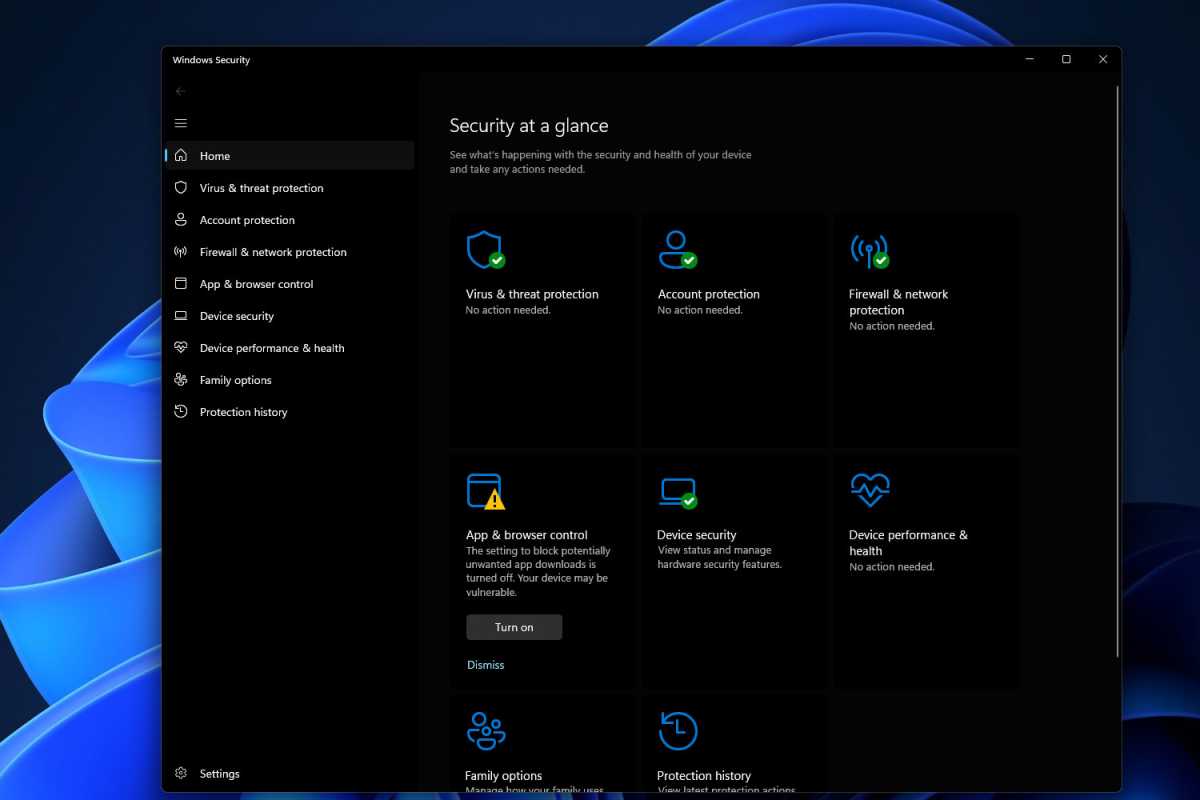Click the Device performance & health card title
Image resolution: width=1200 pixels, height=800 pixels.
[909, 543]
